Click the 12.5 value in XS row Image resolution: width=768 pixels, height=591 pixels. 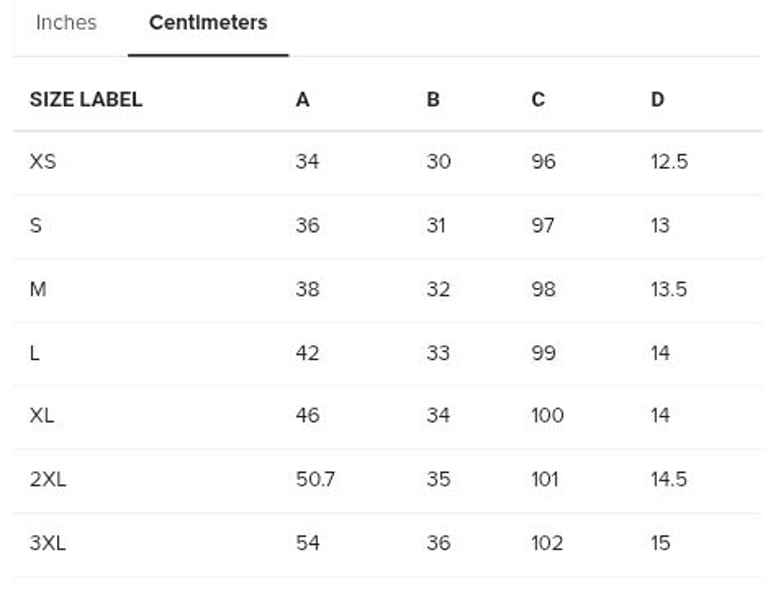[668, 161]
